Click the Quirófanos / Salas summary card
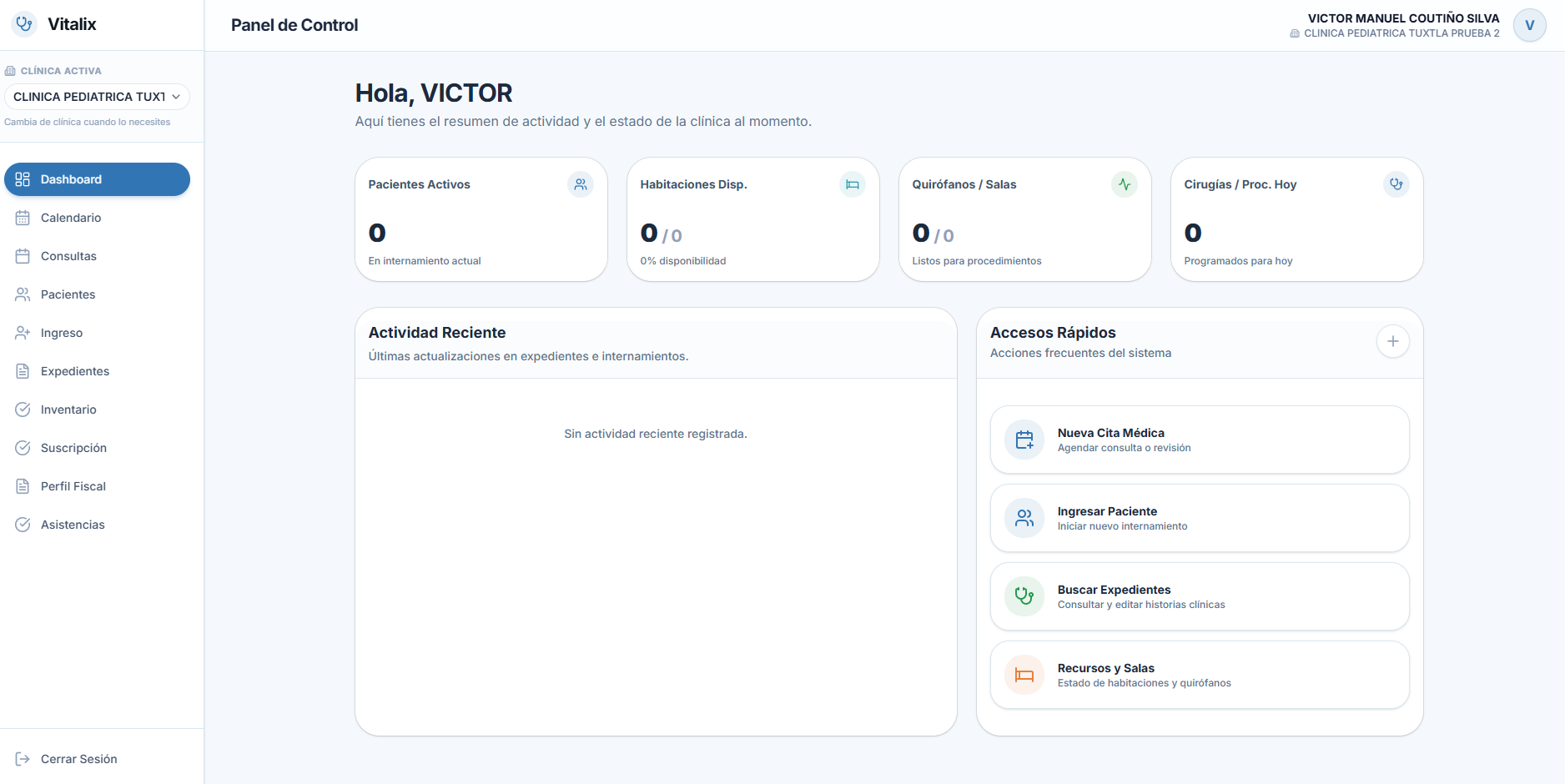The width and height of the screenshot is (1565, 784). tap(1025, 219)
